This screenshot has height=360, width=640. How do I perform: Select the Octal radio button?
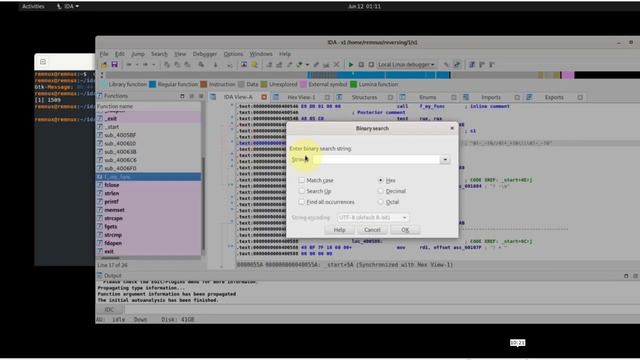coord(380,202)
